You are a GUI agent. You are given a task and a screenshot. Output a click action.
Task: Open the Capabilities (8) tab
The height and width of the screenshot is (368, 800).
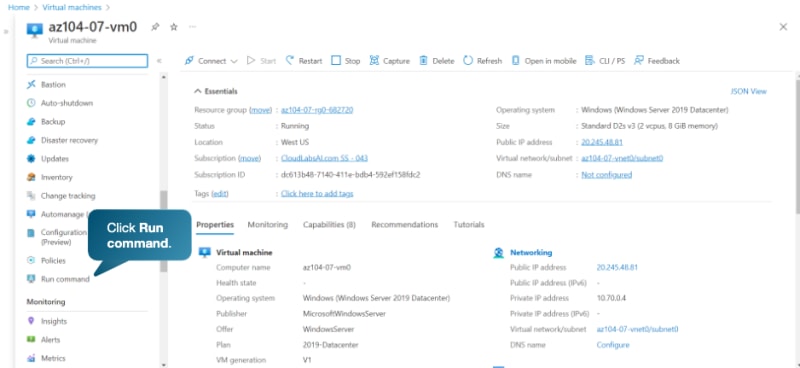(329, 225)
